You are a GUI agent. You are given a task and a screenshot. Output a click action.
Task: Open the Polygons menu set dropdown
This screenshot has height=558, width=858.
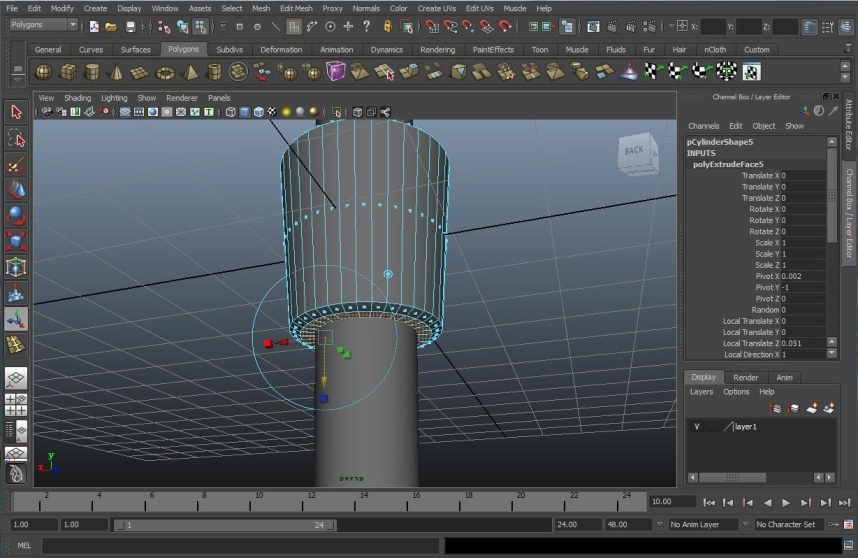tap(43, 25)
